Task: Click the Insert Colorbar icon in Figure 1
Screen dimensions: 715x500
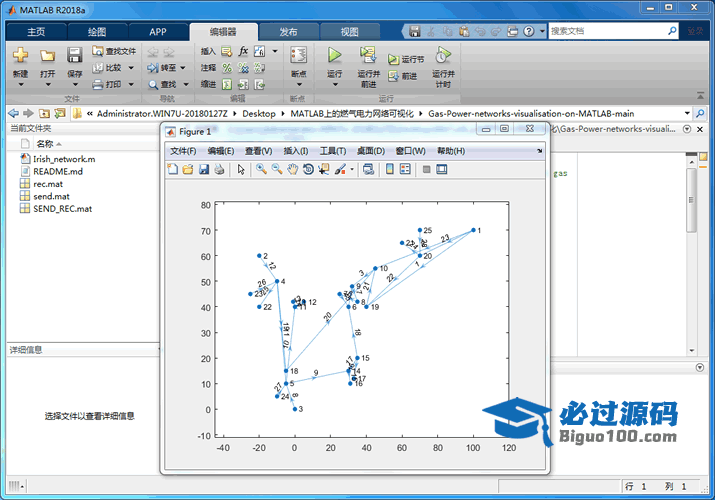Action: 389,170
